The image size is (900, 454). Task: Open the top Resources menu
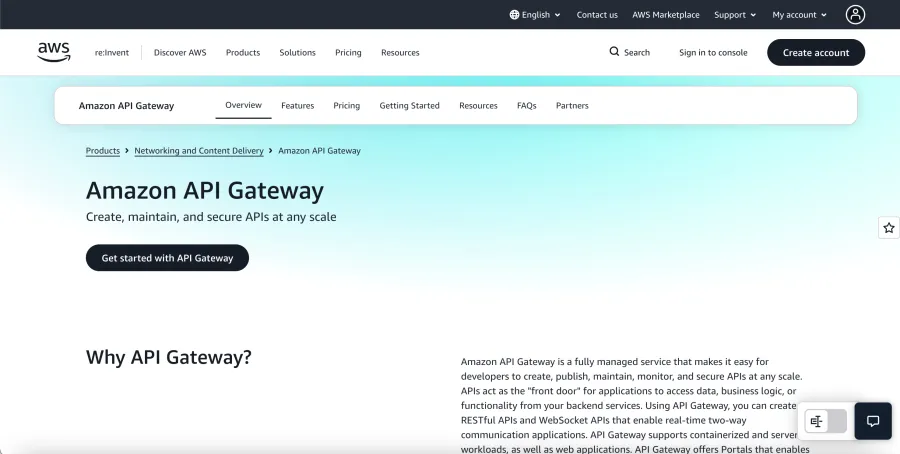[x=400, y=52]
